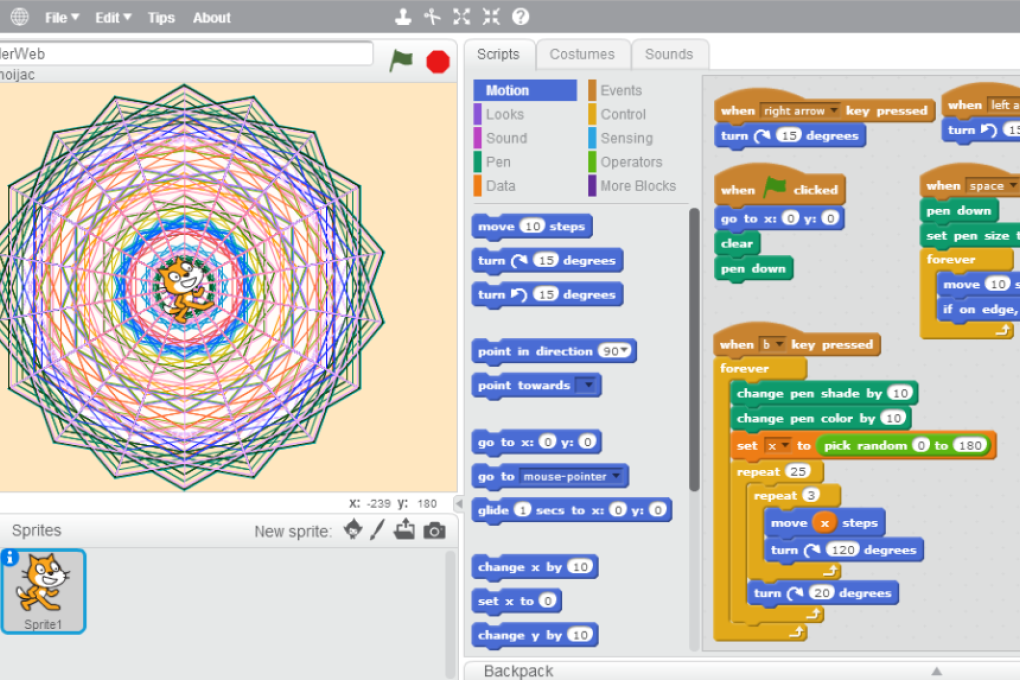Create new sprite from camera icon
Image resolution: width=1020 pixels, height=680 pixels.
(x=432, y=531)
